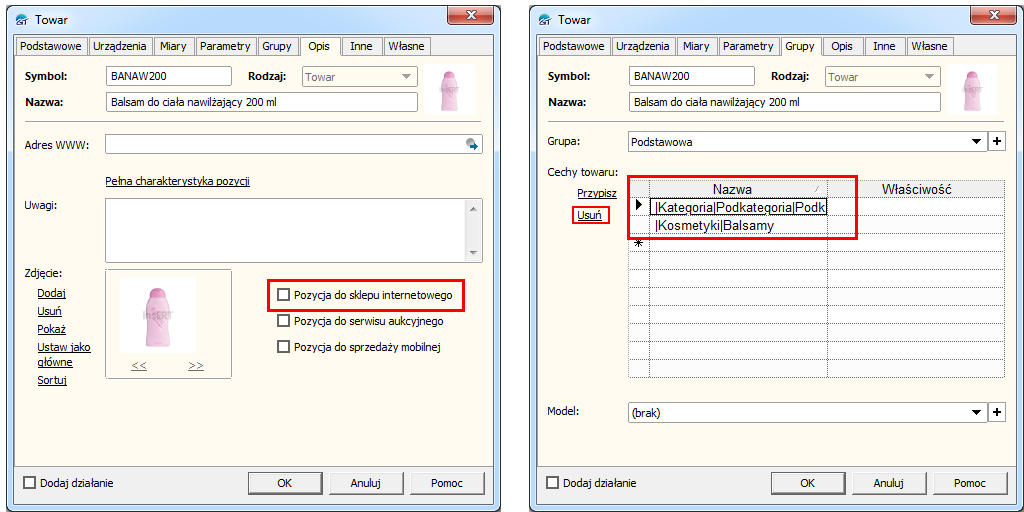Show previous photo with << arrow
1024x512 pixels.
pos(139,366)
